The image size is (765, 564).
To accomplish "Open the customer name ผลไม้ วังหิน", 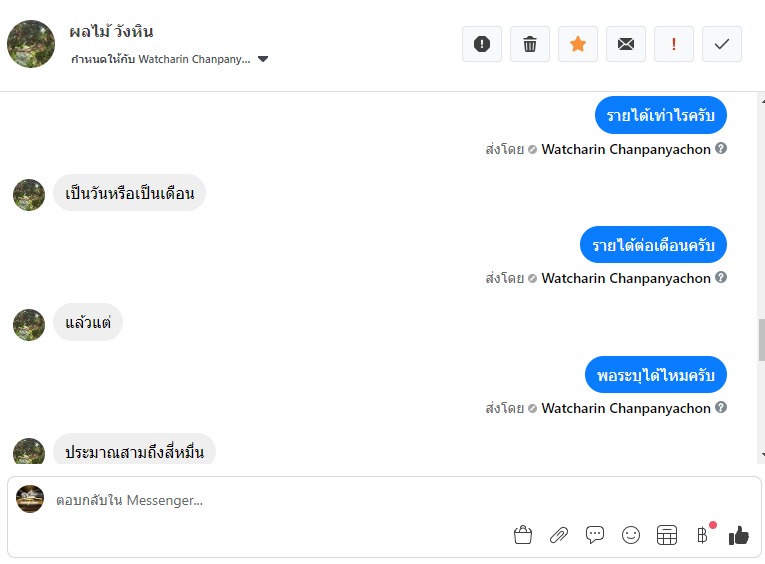I will point(111,32).
